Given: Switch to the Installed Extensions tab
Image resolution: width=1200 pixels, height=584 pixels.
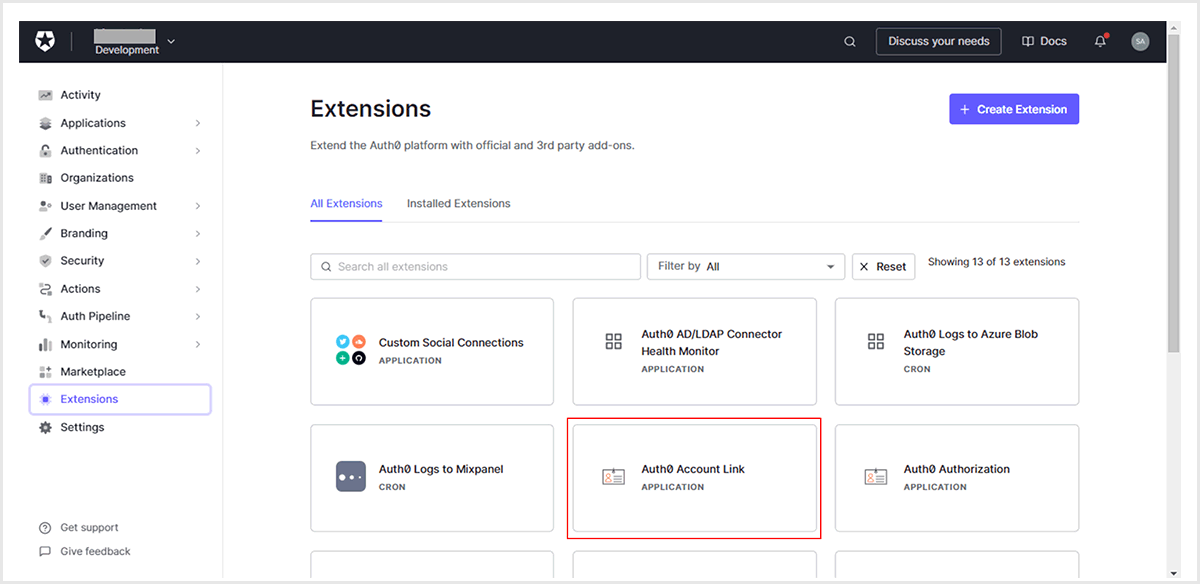Looking at the screenshot, I should pyautogui.click(x=458, y=203).
